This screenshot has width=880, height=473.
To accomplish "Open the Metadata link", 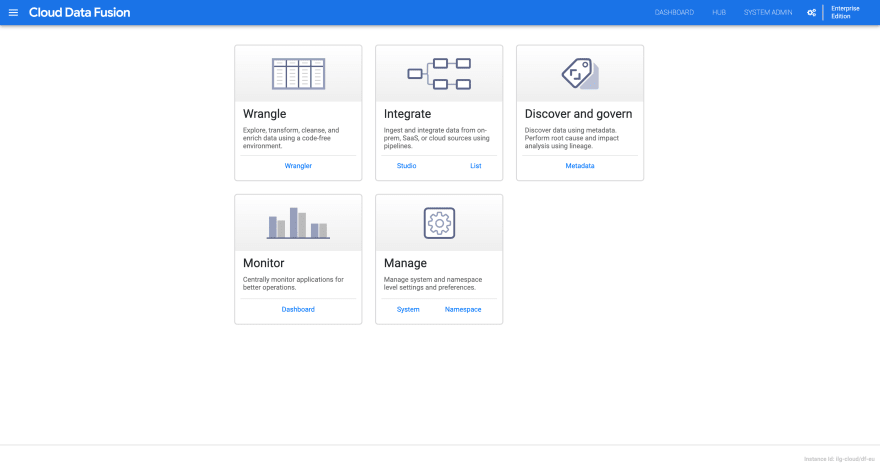I will pos(580,166).
